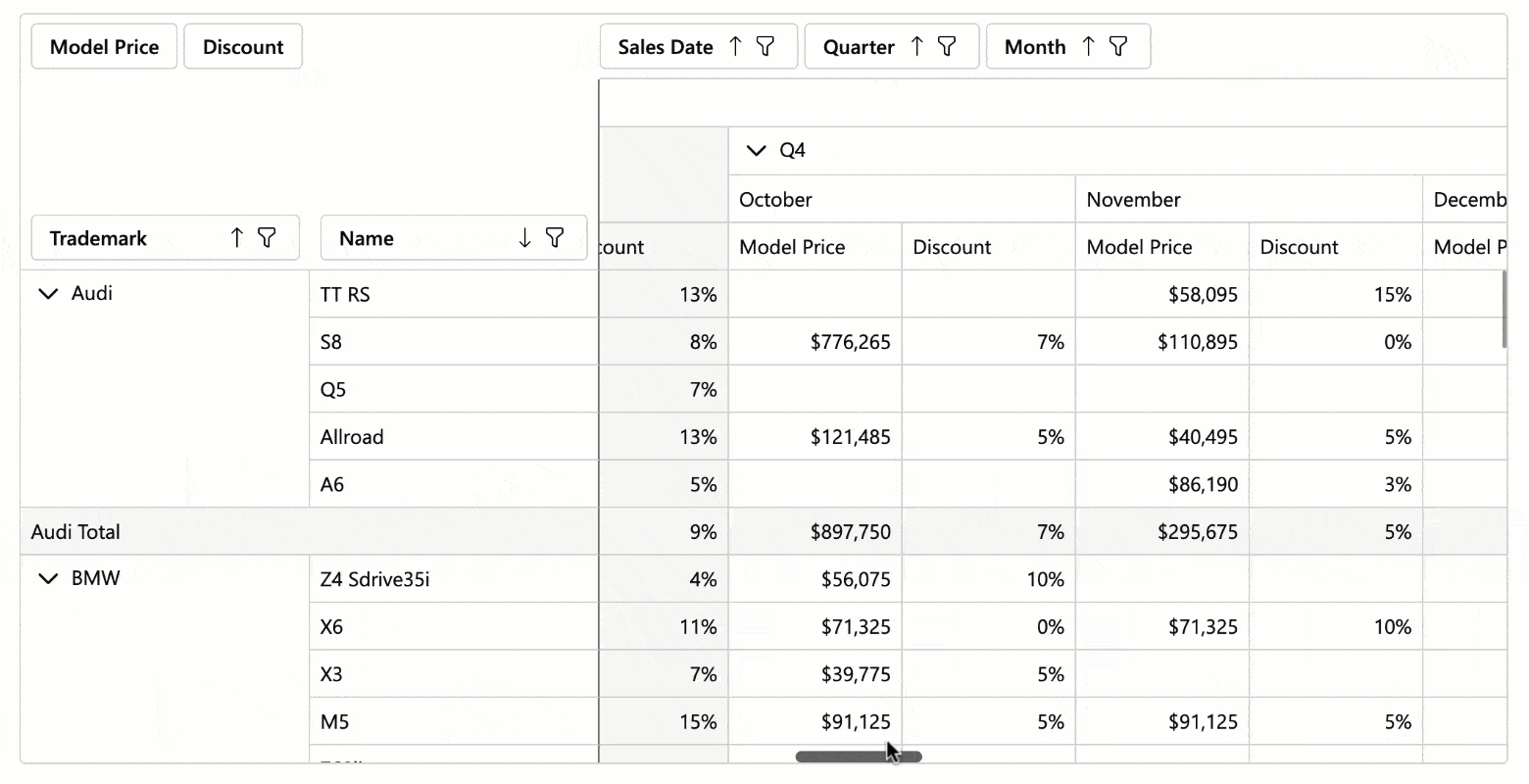Open the filter for Month

(x=1118, y=46)
